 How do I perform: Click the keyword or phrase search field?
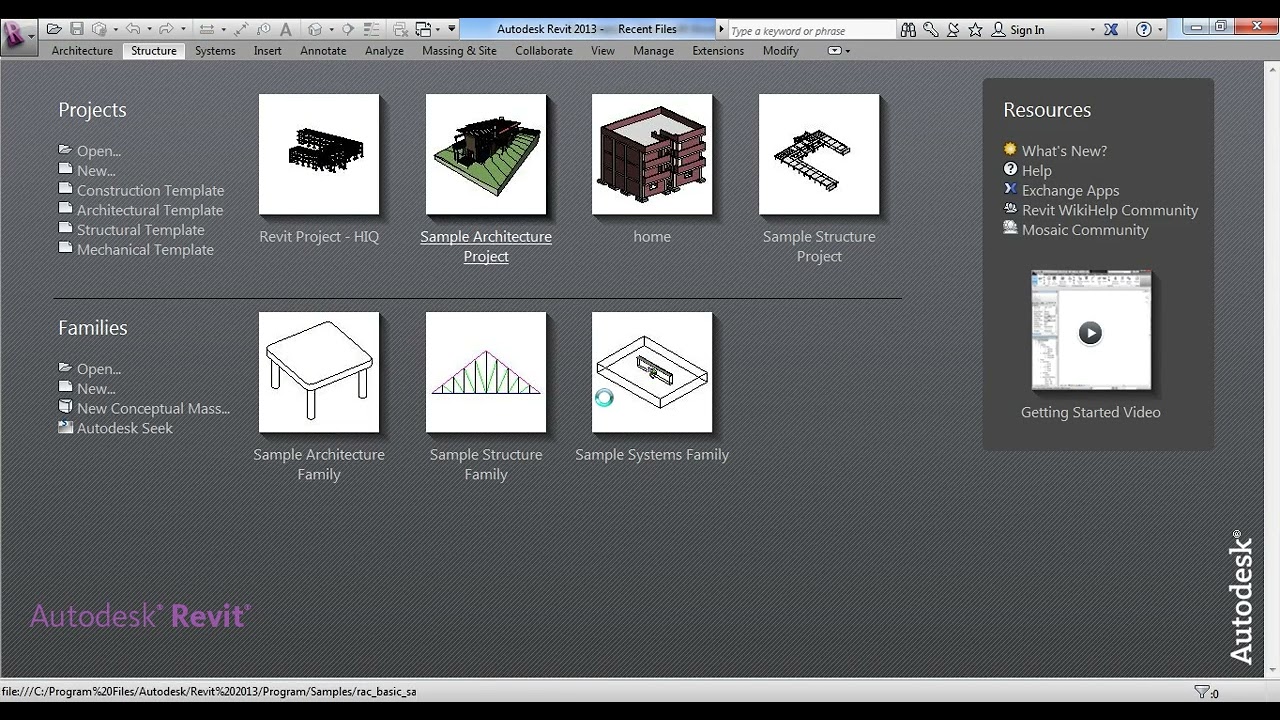[x=811, y=30]
